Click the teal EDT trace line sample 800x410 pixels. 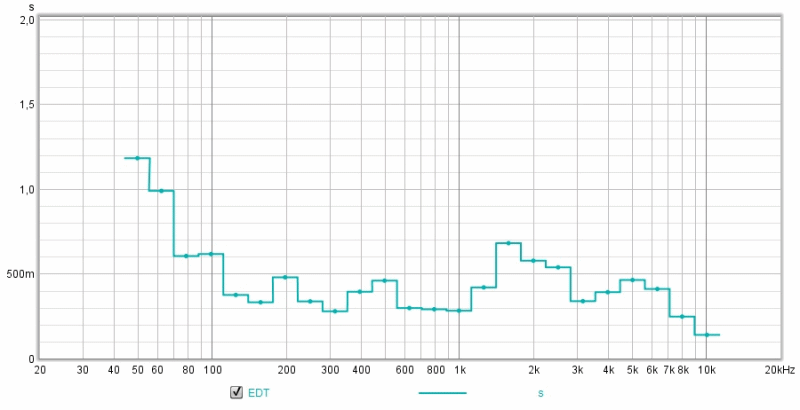(x=442, y=393)
